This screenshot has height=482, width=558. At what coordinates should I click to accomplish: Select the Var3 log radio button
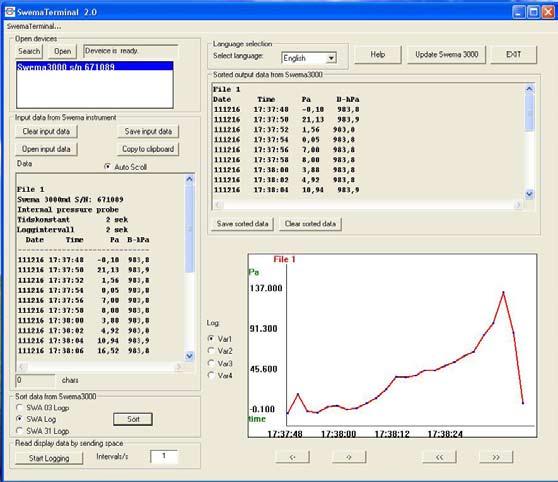(211, 363)
